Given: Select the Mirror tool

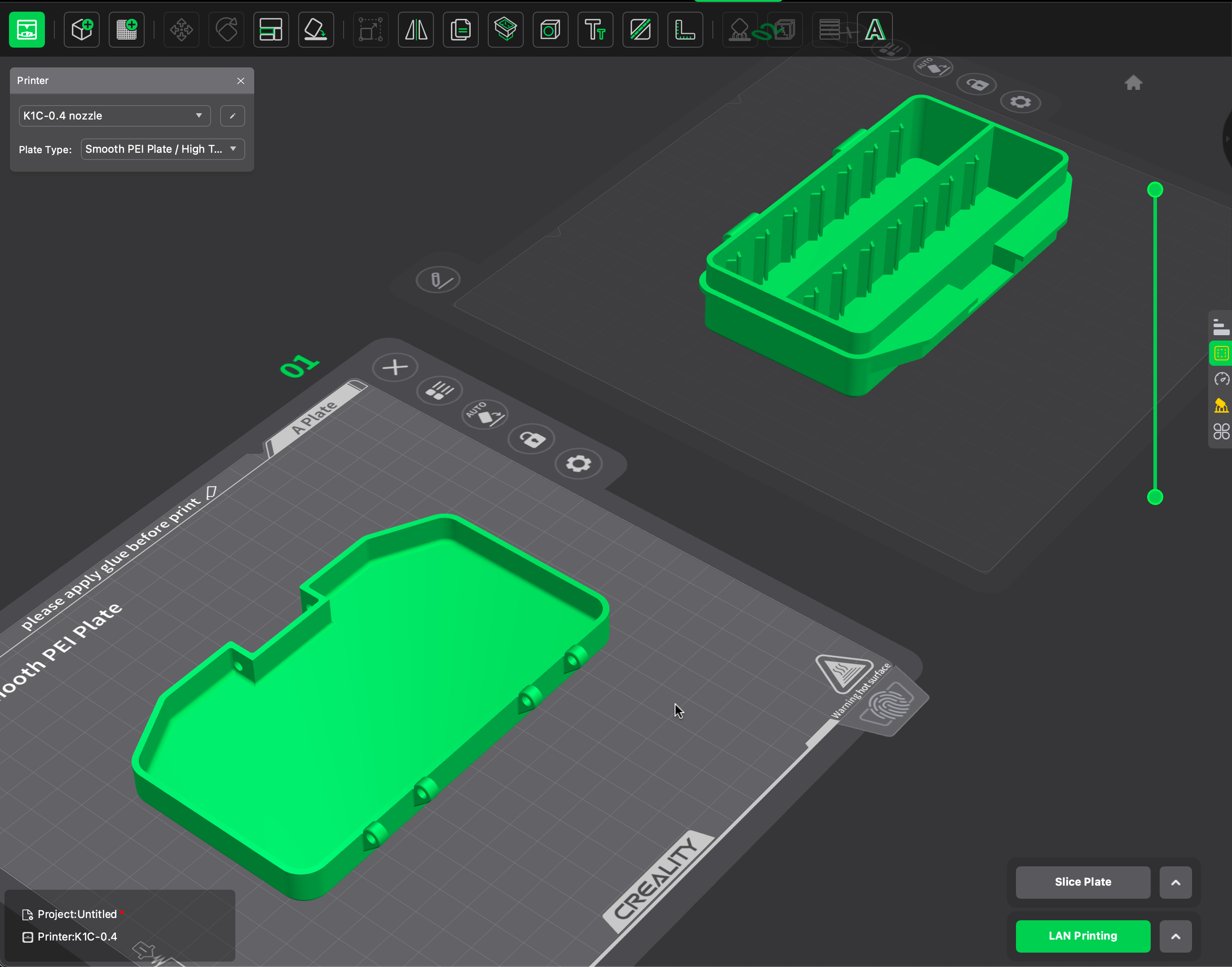Looking at the screenshot, I should (416, 30).
